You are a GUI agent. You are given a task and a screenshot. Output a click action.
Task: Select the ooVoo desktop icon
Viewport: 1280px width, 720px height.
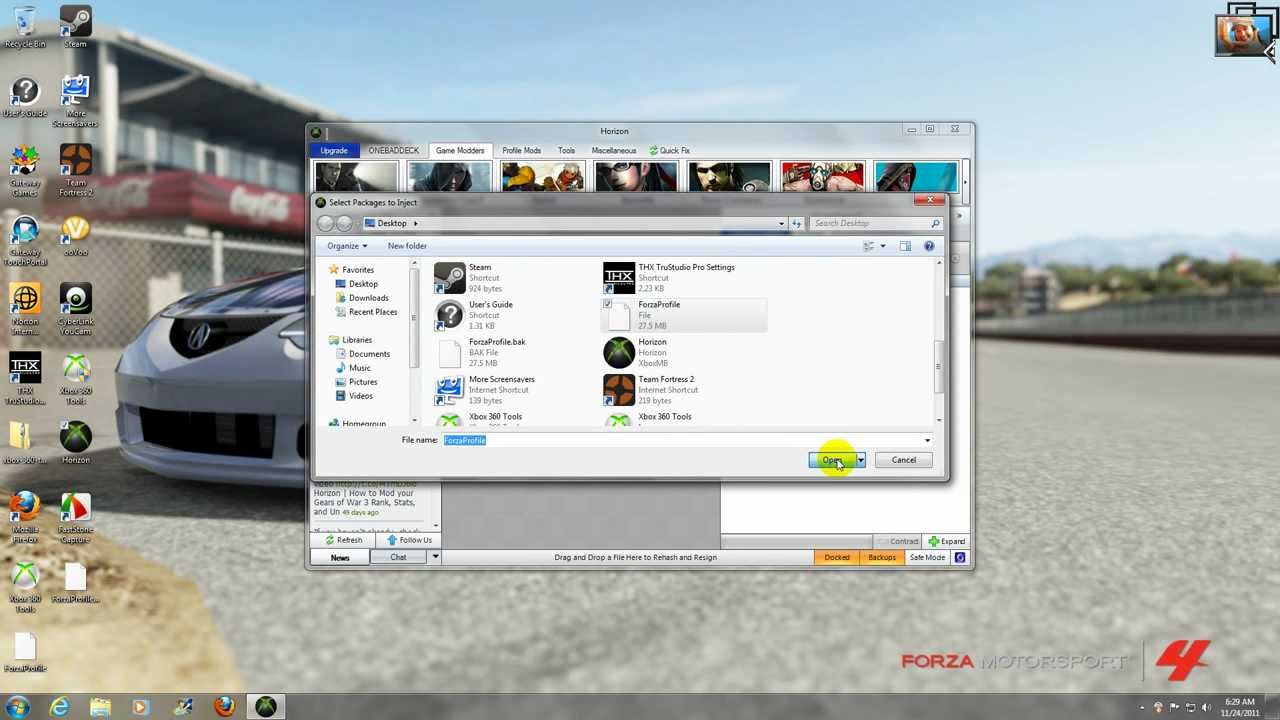point(75,237)
